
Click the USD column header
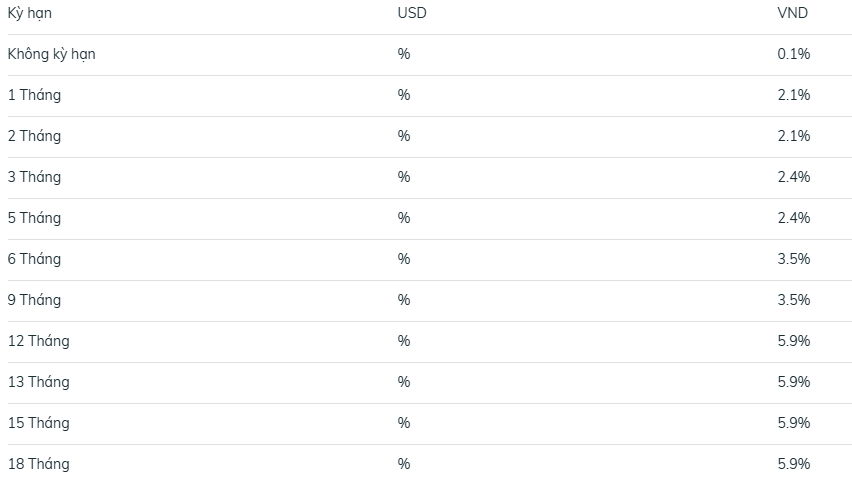coord(412,13)
